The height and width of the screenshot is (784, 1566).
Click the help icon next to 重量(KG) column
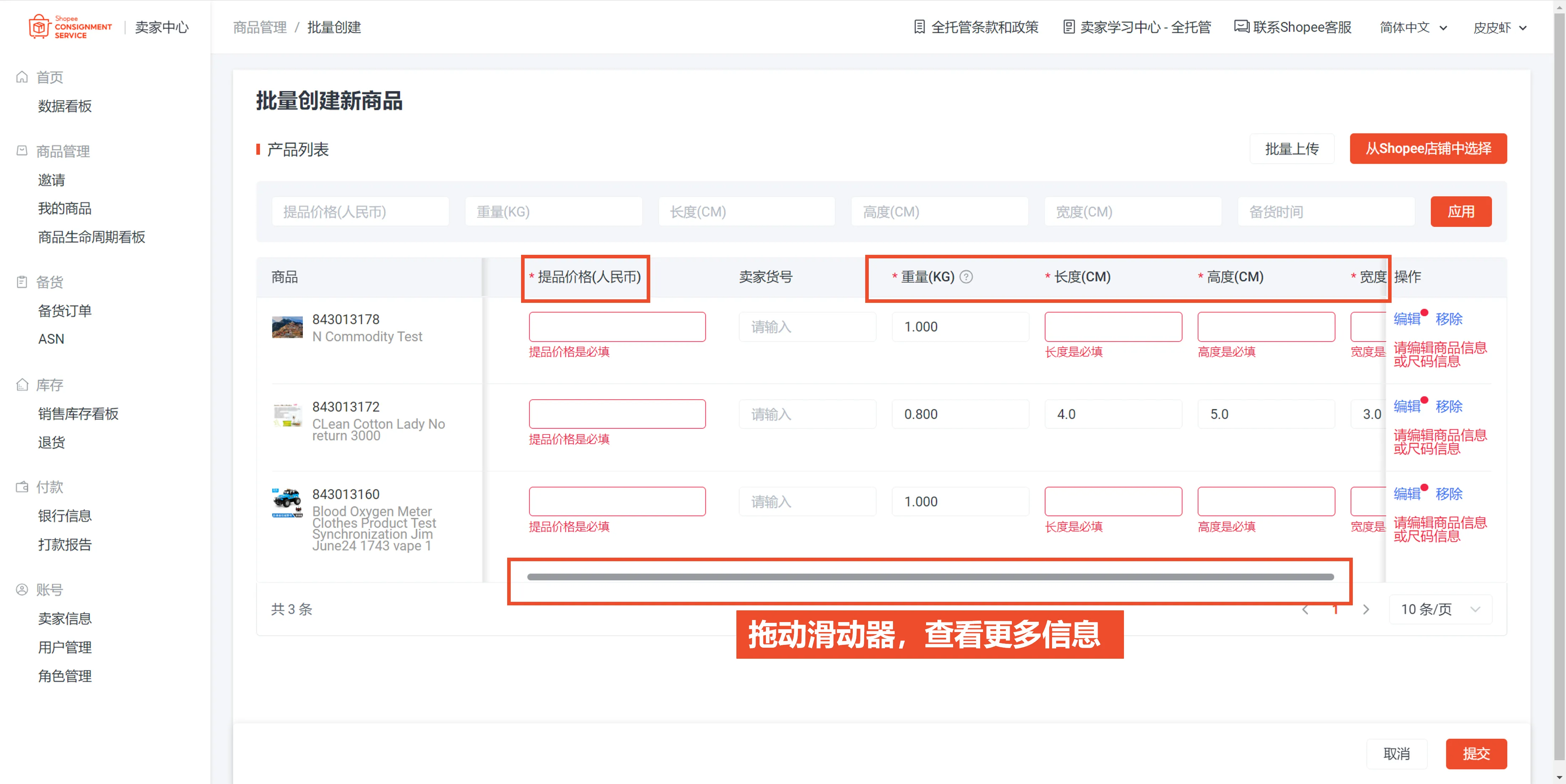[x=966, y=277]
